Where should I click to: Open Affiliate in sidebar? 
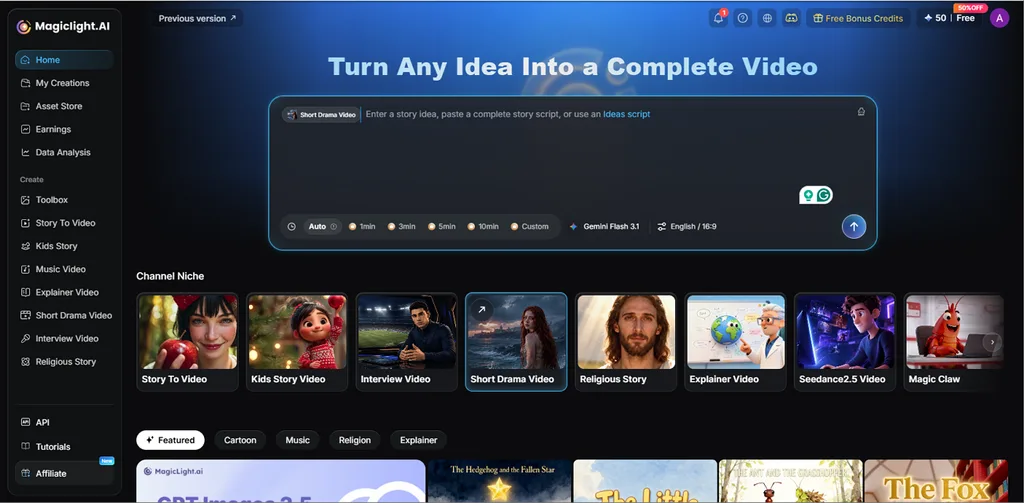pos(64,474)
